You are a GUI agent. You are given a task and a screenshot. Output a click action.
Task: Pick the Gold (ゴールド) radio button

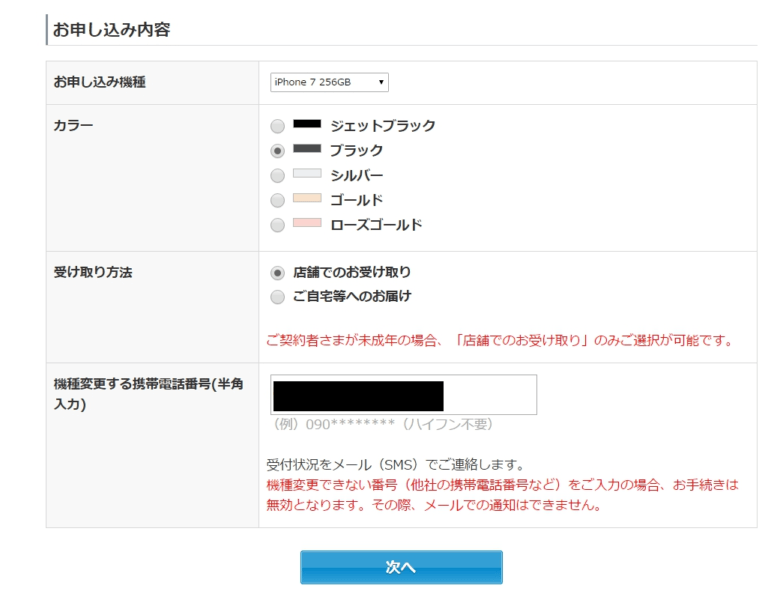[x=278, y=201]
